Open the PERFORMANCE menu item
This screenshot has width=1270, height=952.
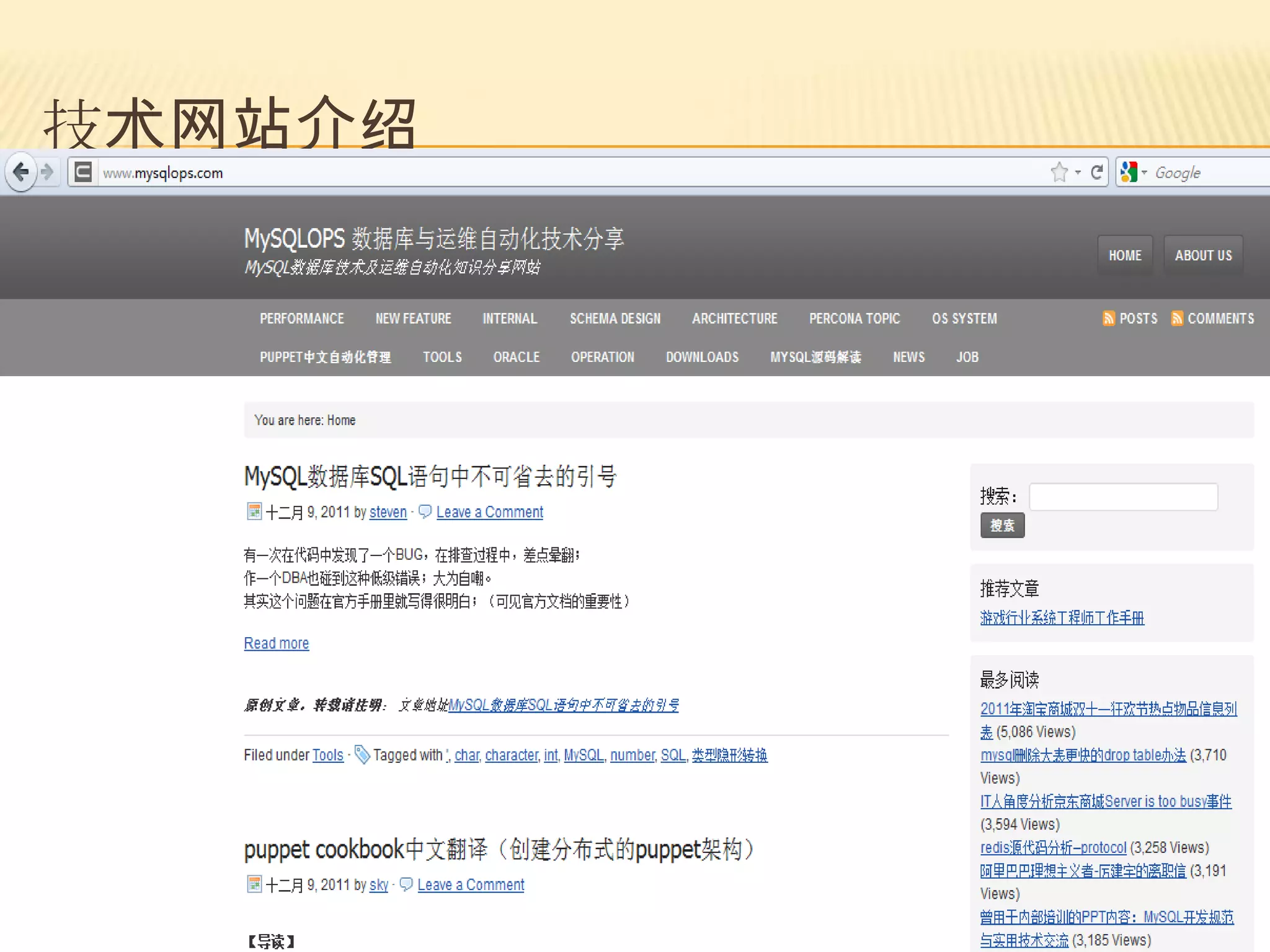301,319
